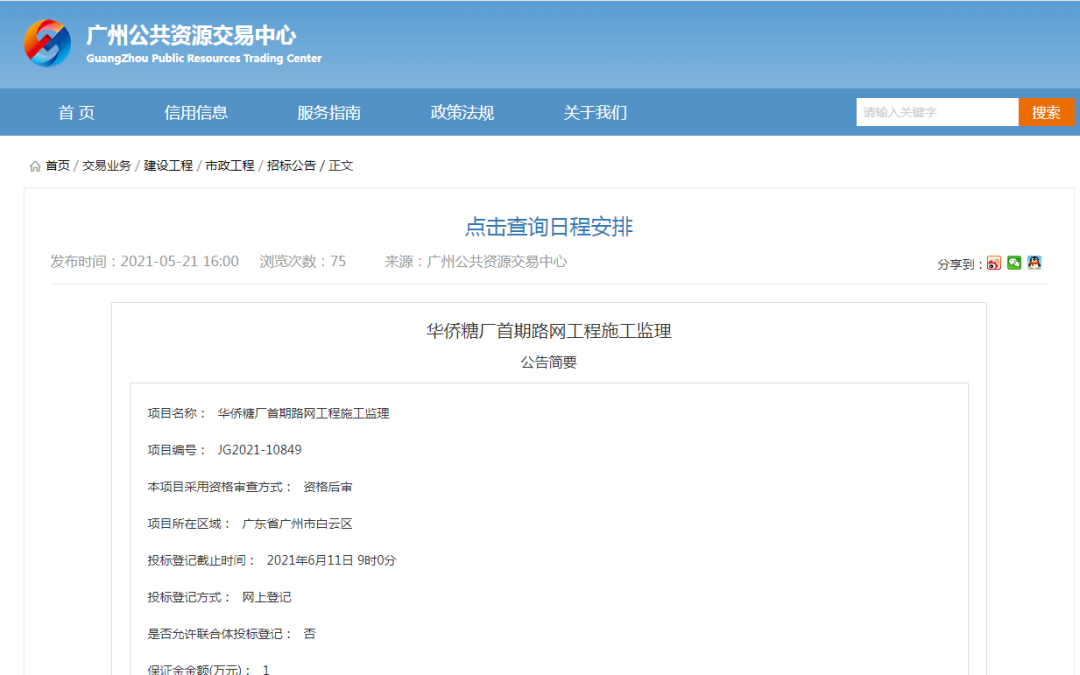
Task: Go to 交易业务 in the breadcrumb
Action: [106, 166]
